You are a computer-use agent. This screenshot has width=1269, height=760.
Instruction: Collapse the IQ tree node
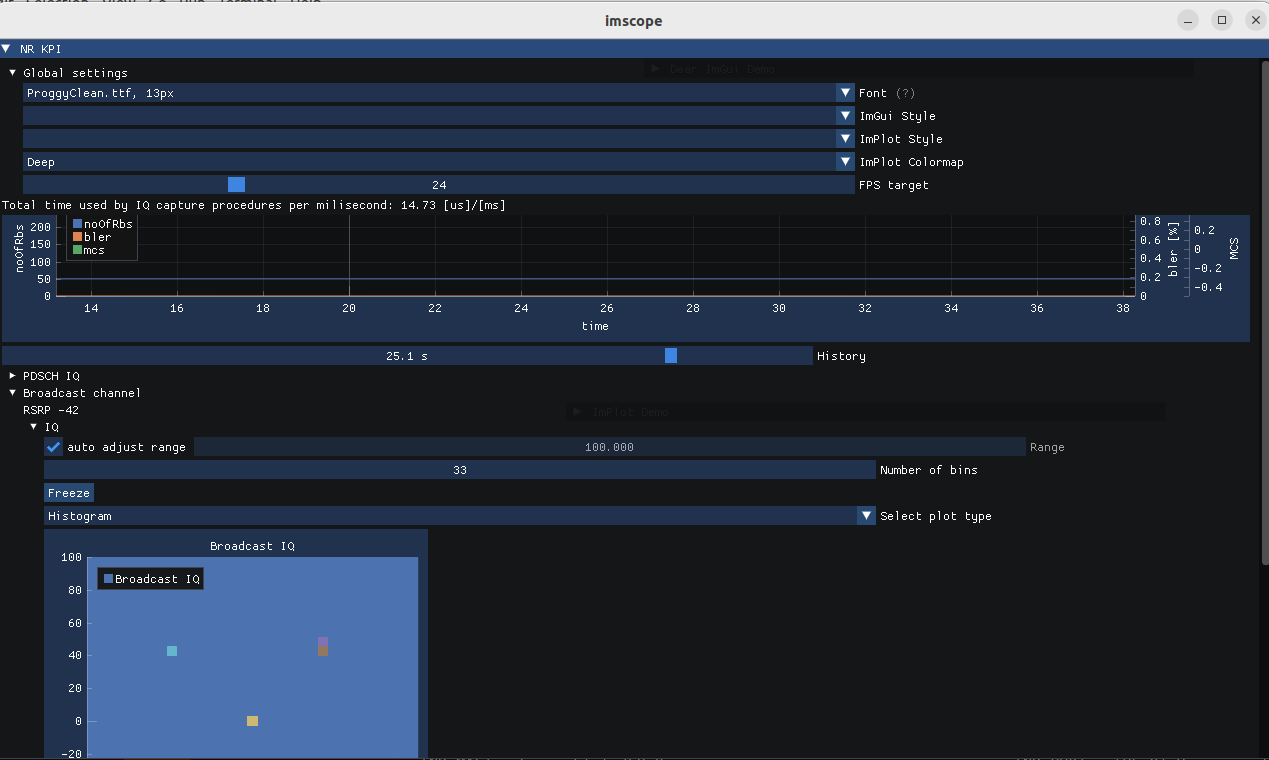click(x=34, y=427)
